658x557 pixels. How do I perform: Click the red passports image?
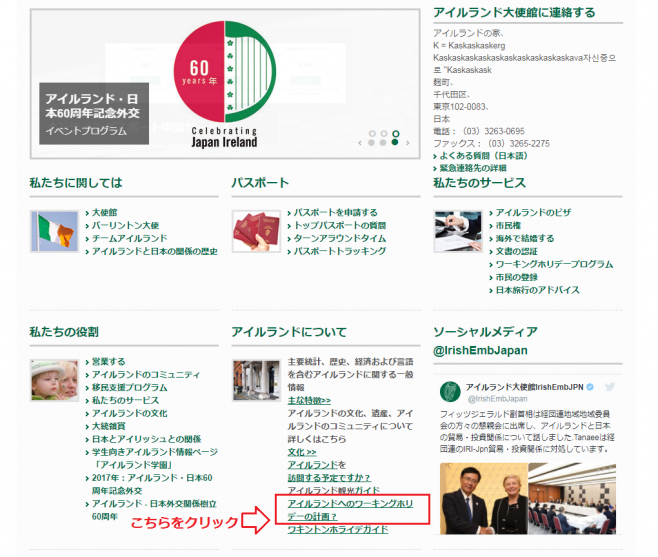tap(256, 231)
